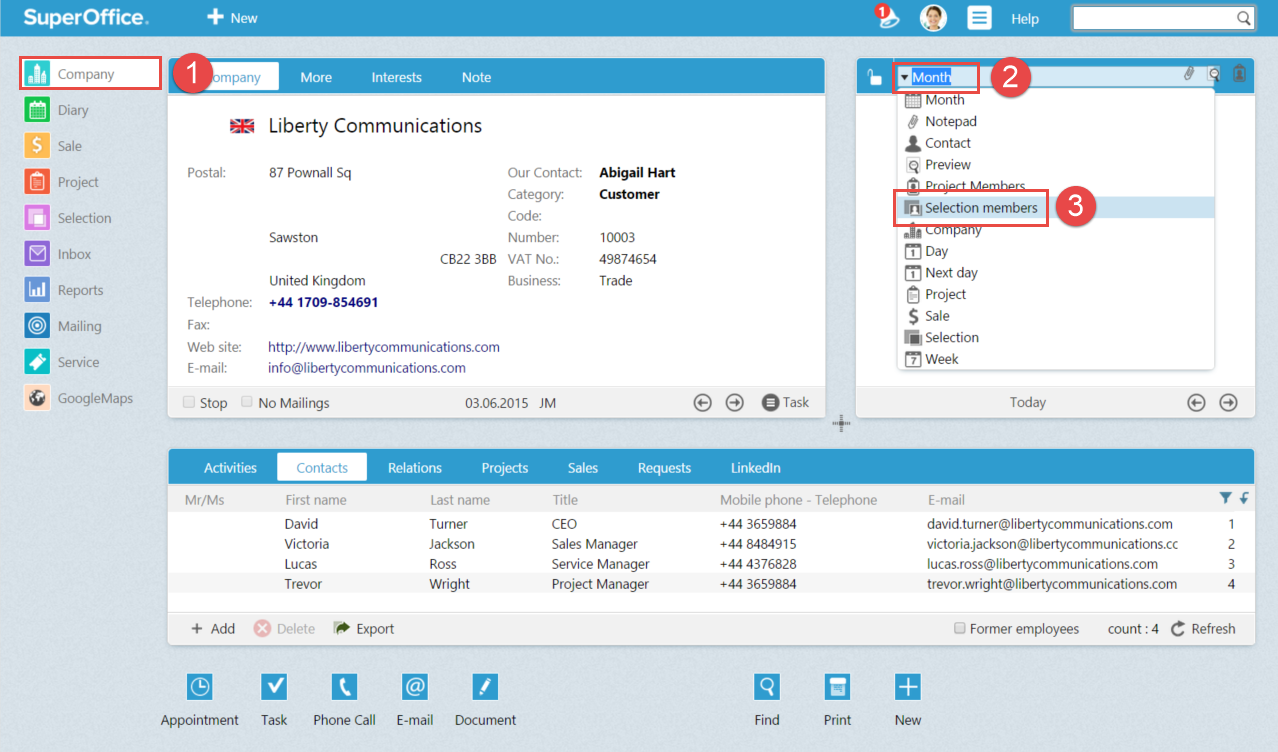Click the mini panel's previous arrow near Today
Screen dimensions: 1278x752
pos(1196,402)
